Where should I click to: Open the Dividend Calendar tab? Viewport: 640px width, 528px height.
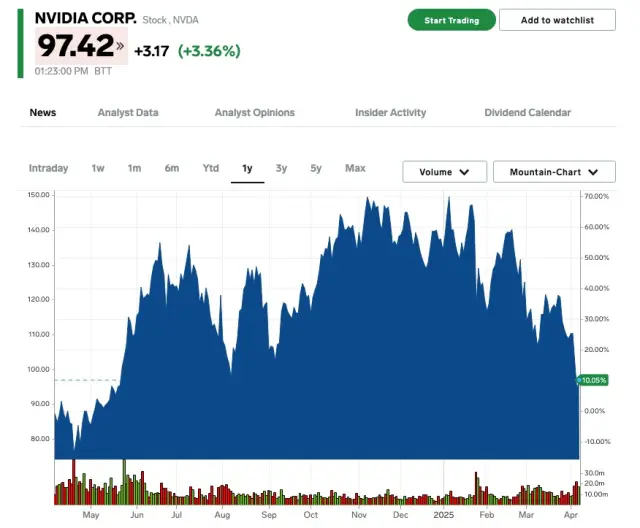(x=527, y=113)
